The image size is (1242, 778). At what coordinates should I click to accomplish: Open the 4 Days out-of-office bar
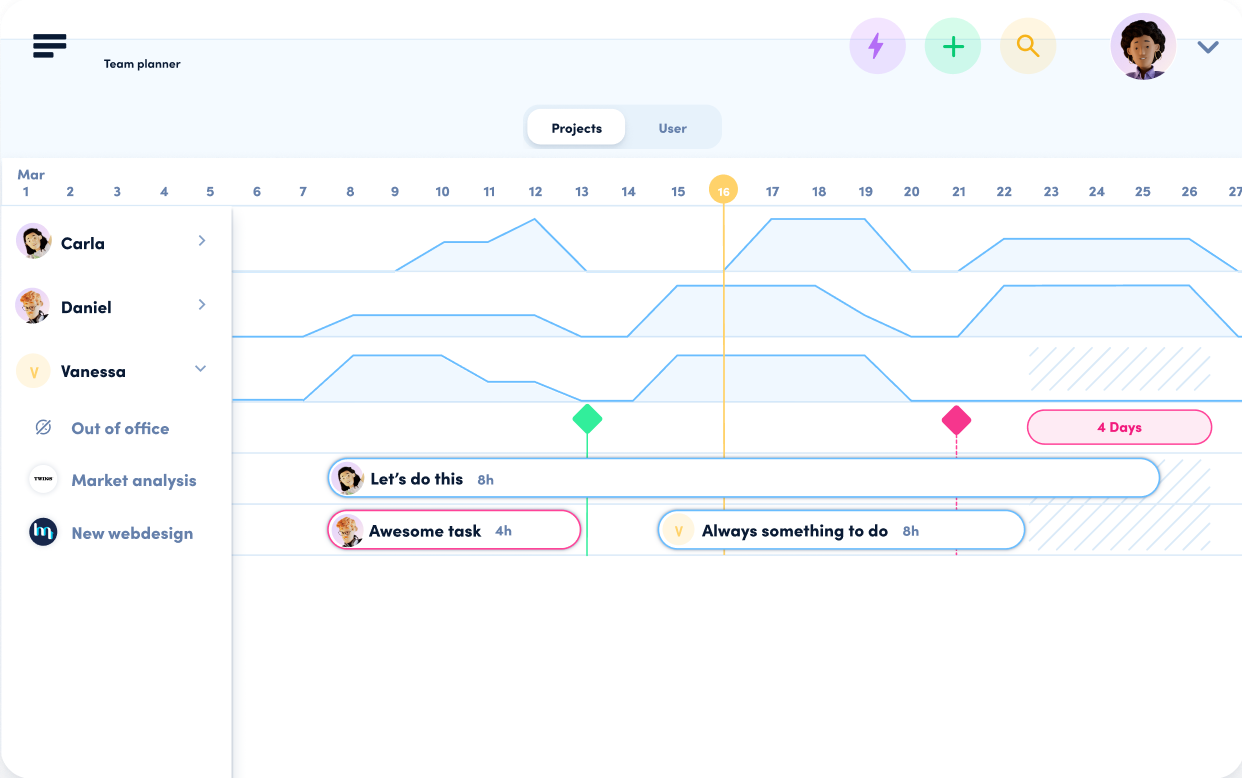(1119, 427)
